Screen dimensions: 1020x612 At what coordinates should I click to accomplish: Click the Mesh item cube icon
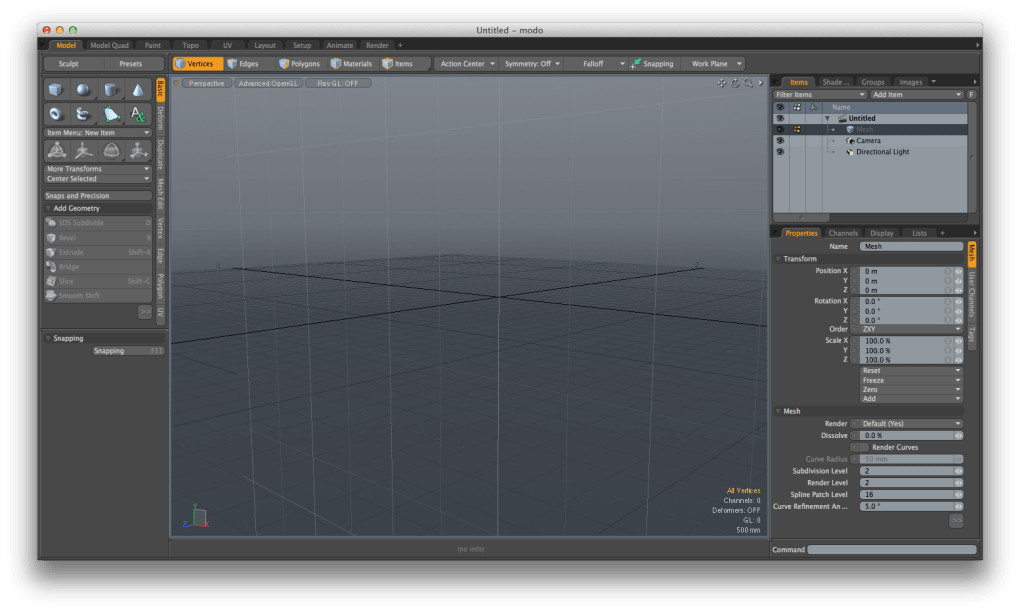pyautogui.click(x=850, y=129)
